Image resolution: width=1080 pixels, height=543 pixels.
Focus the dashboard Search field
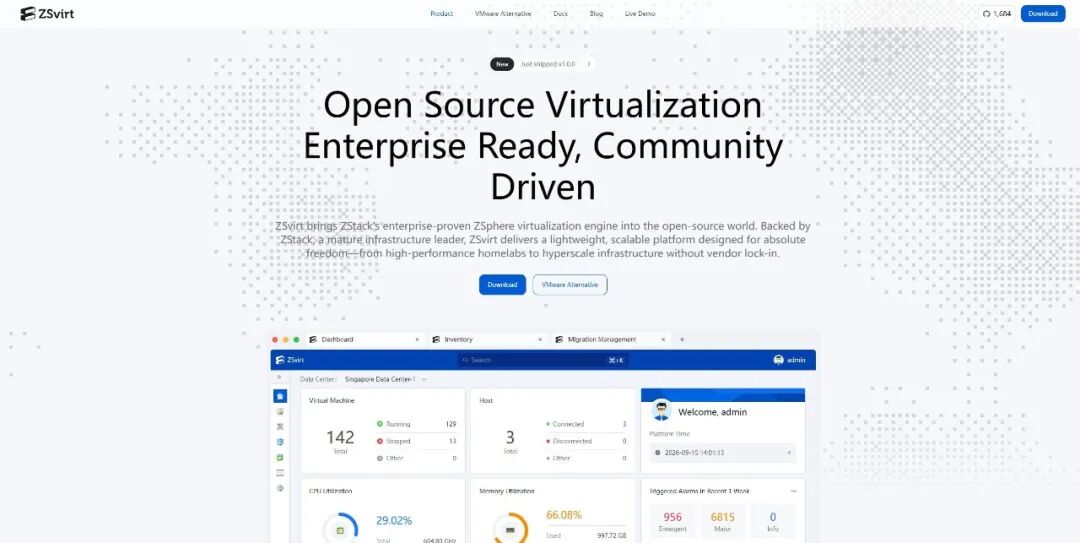(543, 360)
